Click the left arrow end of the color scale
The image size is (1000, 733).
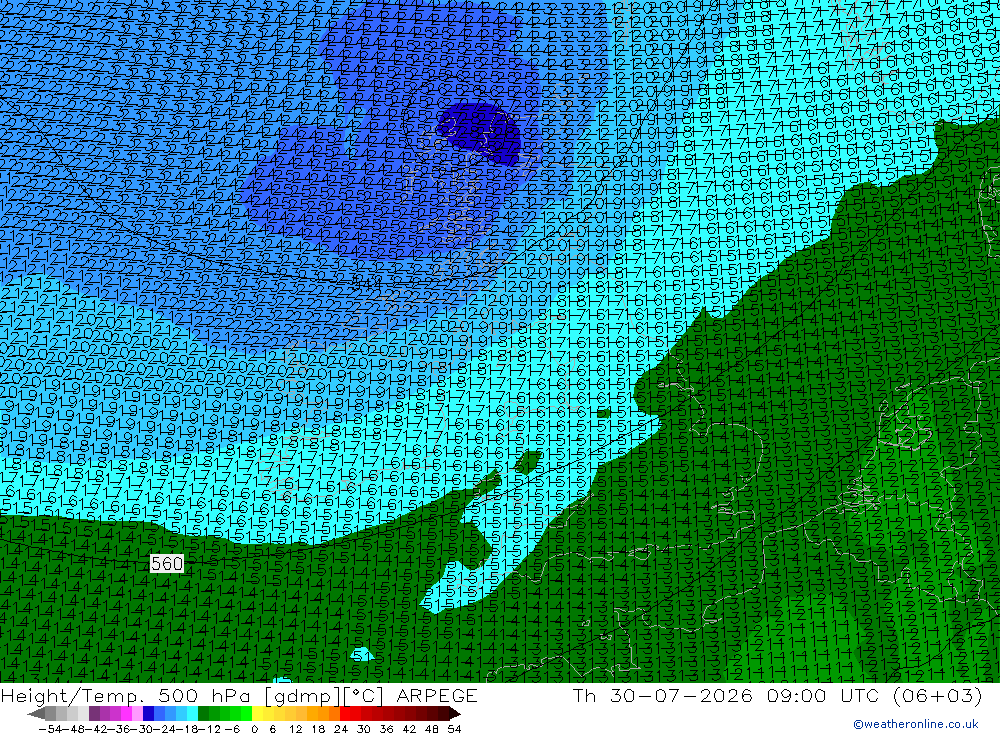[36, 713]
